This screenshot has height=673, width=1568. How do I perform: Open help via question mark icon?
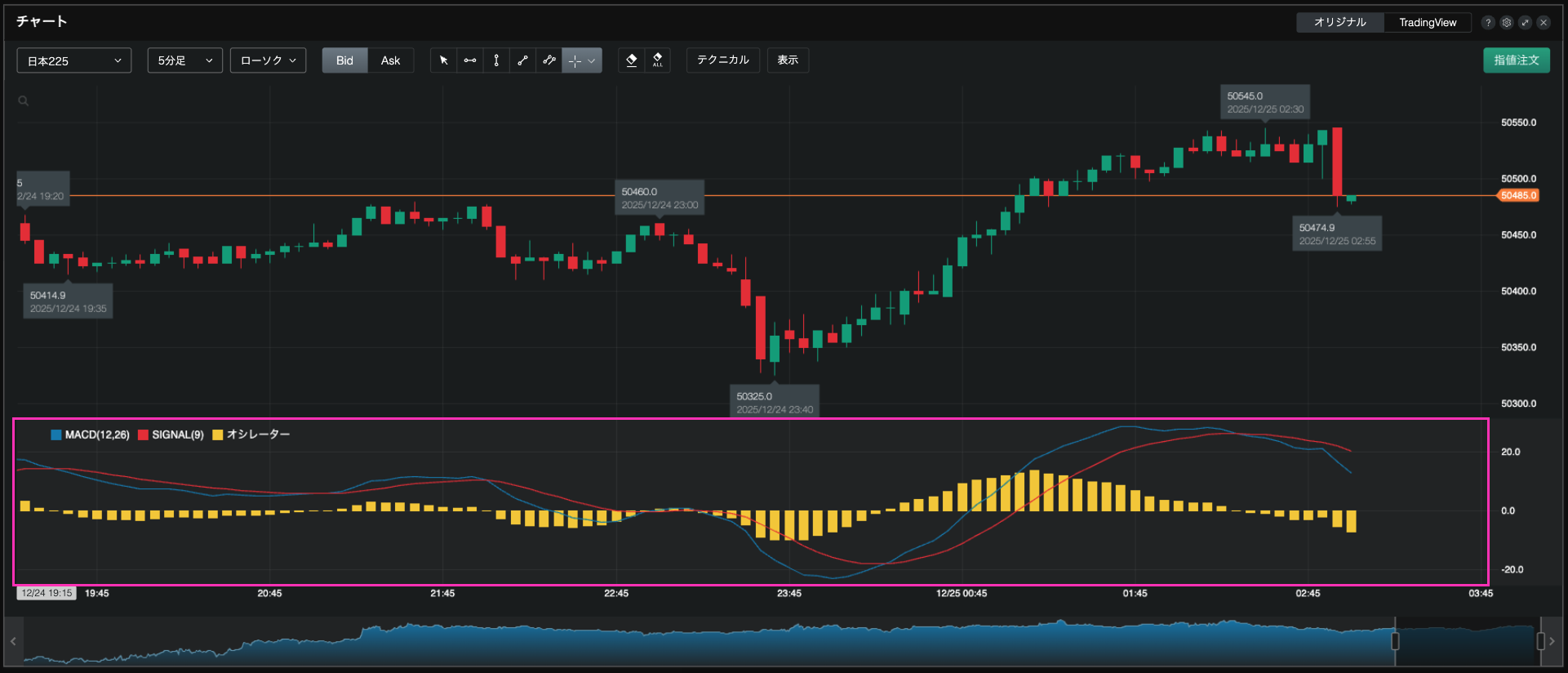click(1488, 23)
